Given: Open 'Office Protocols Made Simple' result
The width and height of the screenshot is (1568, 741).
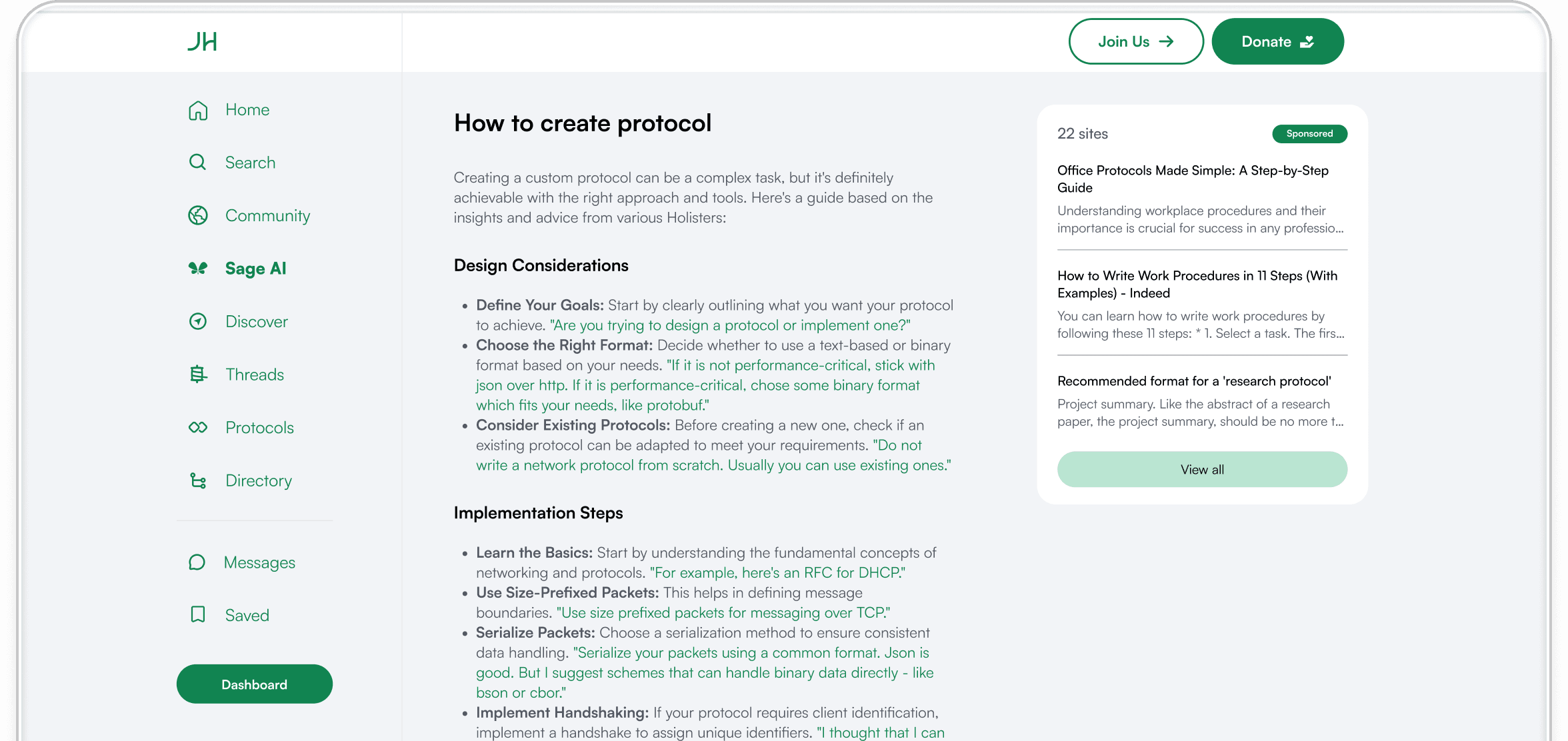Looking at the screenshot, I should tap(1192, 179).
